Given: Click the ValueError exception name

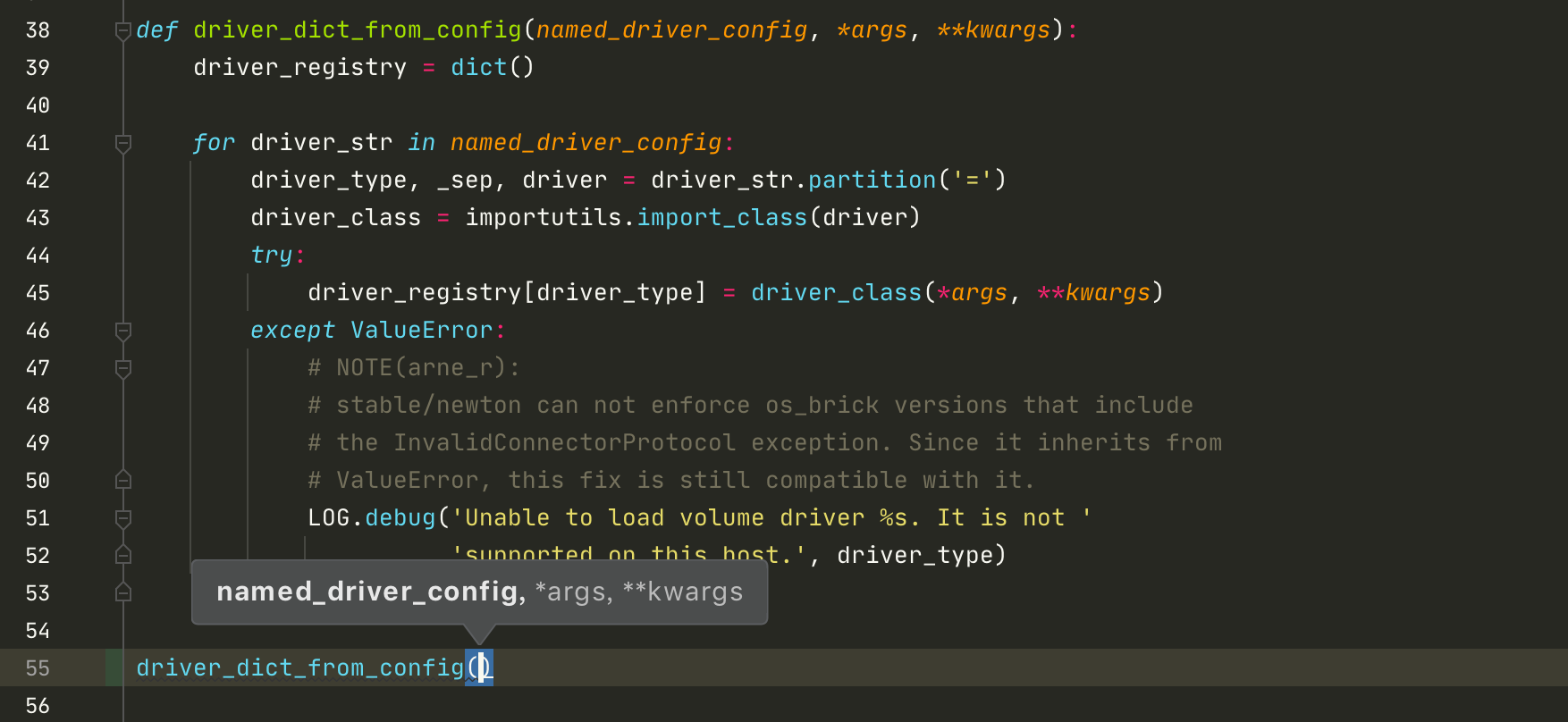Looking at the screenshot, I should 421,331.
